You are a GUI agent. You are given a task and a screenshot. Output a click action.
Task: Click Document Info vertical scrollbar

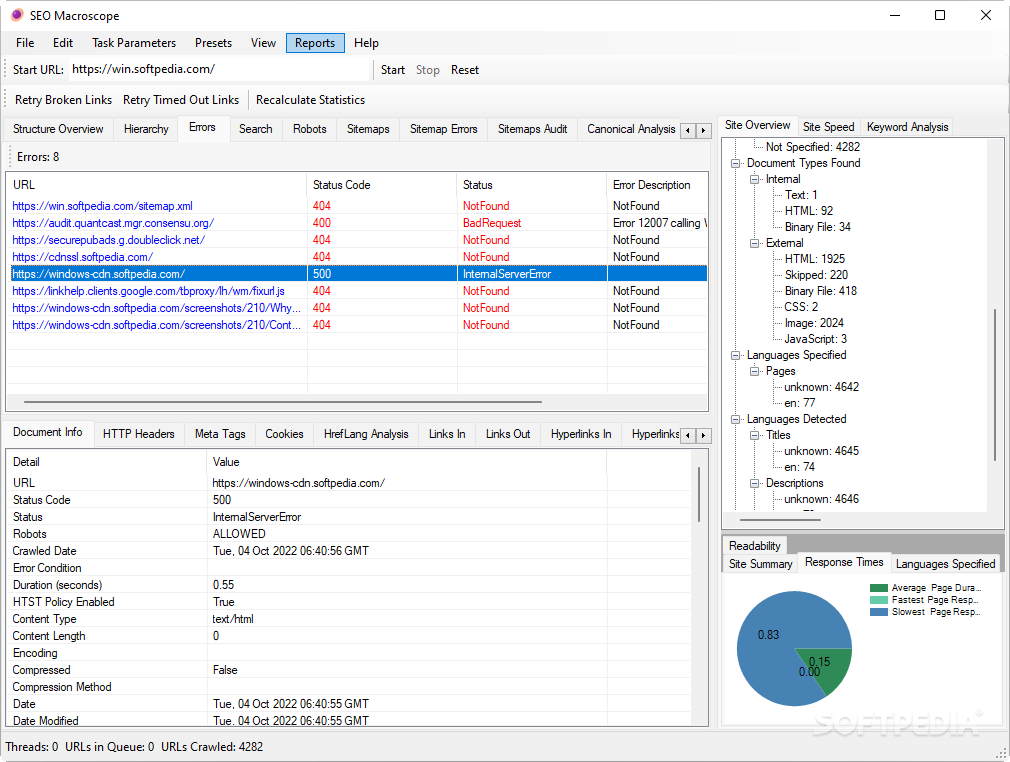click(x=699, y=493)
